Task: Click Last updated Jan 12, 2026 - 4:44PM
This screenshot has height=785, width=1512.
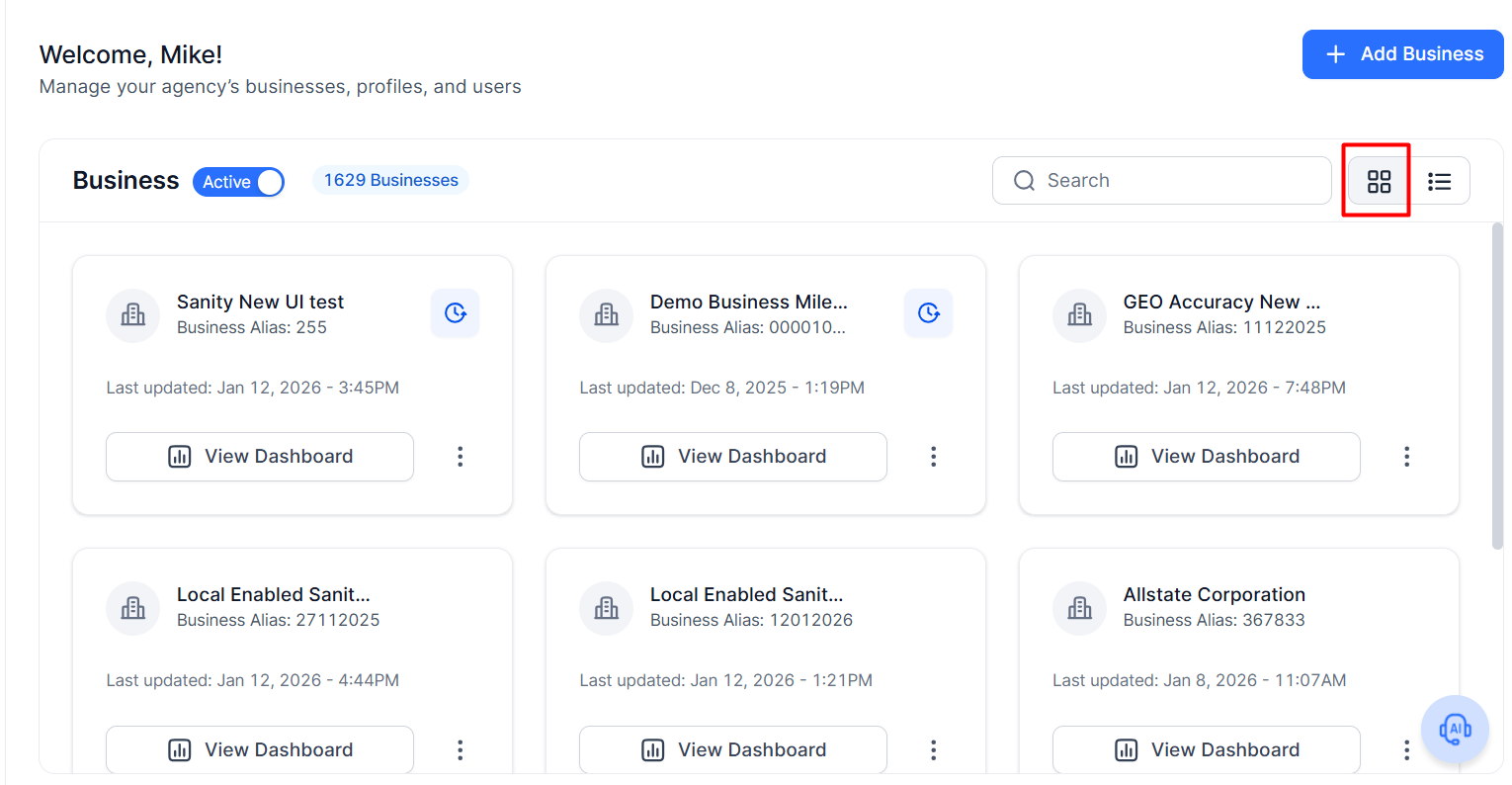Action: coord(253,680)
